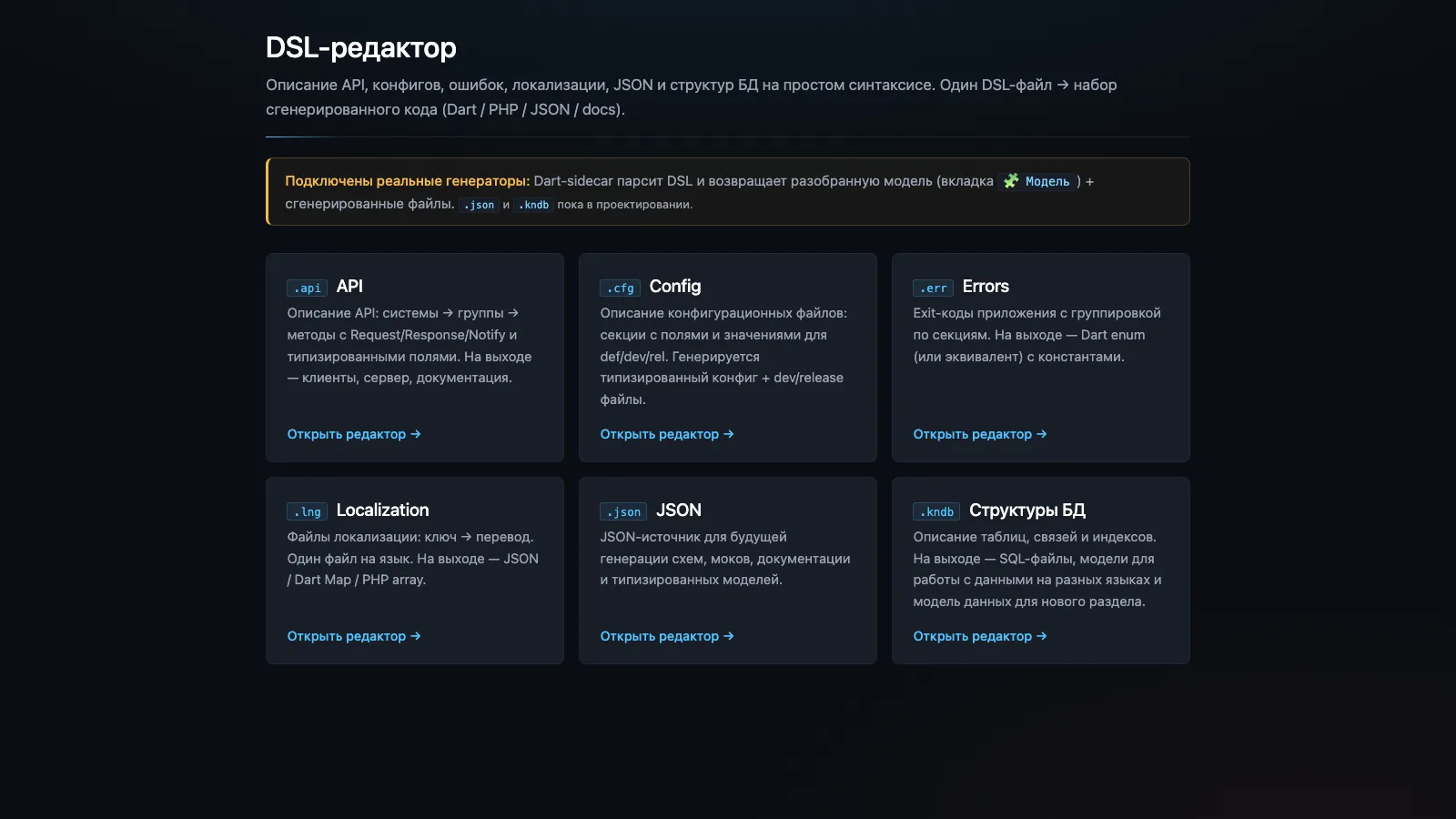Screen dimensions: 1456x819
Task: Click the API card description text
Action: click(409, 346)
